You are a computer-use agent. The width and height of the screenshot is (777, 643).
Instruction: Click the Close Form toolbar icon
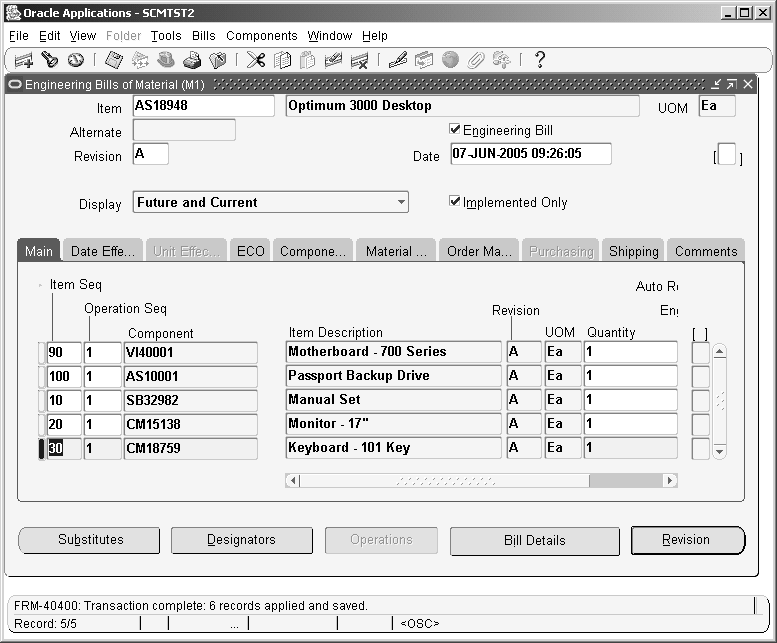[x=218, y=60]
